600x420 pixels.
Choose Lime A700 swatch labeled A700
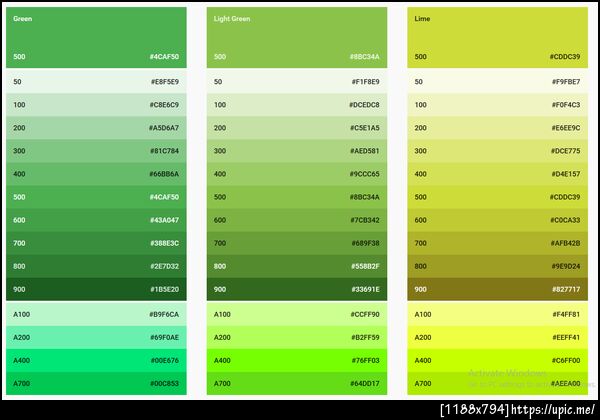497,383
